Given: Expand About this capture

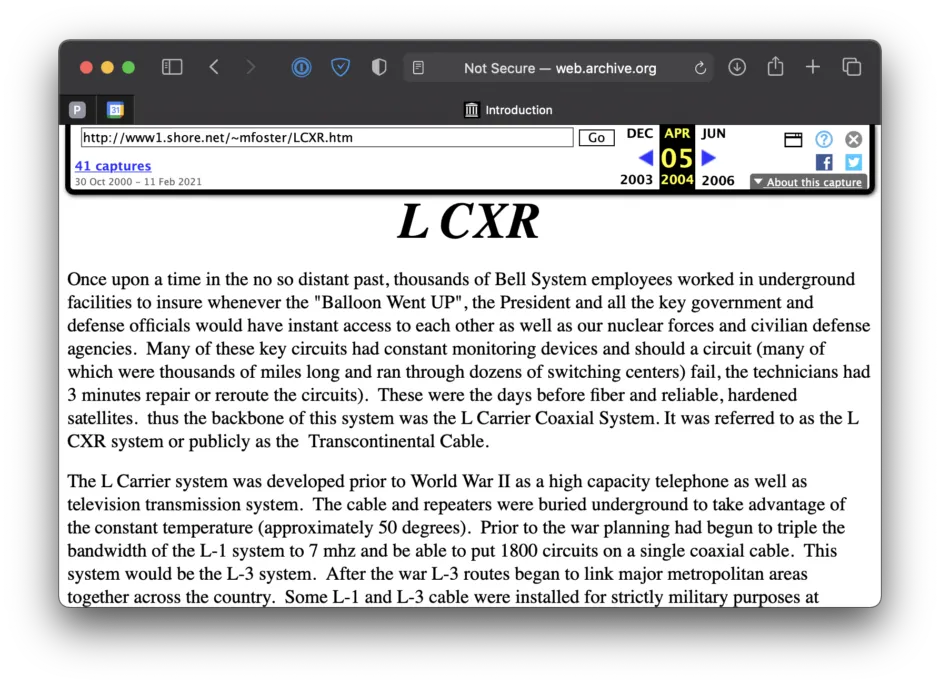Looking at the screenshot, I should click(x=808, y=182).
